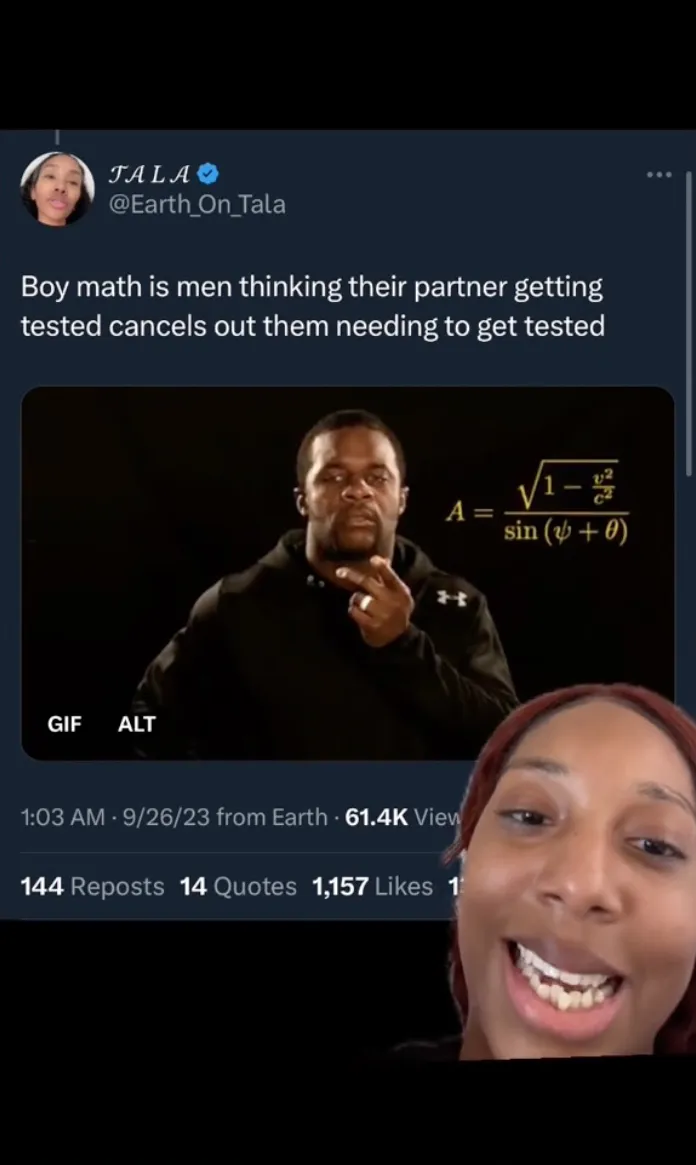Click the 1:03 AM timestamp
Screen dimensions: 696x1165
(x=63, y=817)
